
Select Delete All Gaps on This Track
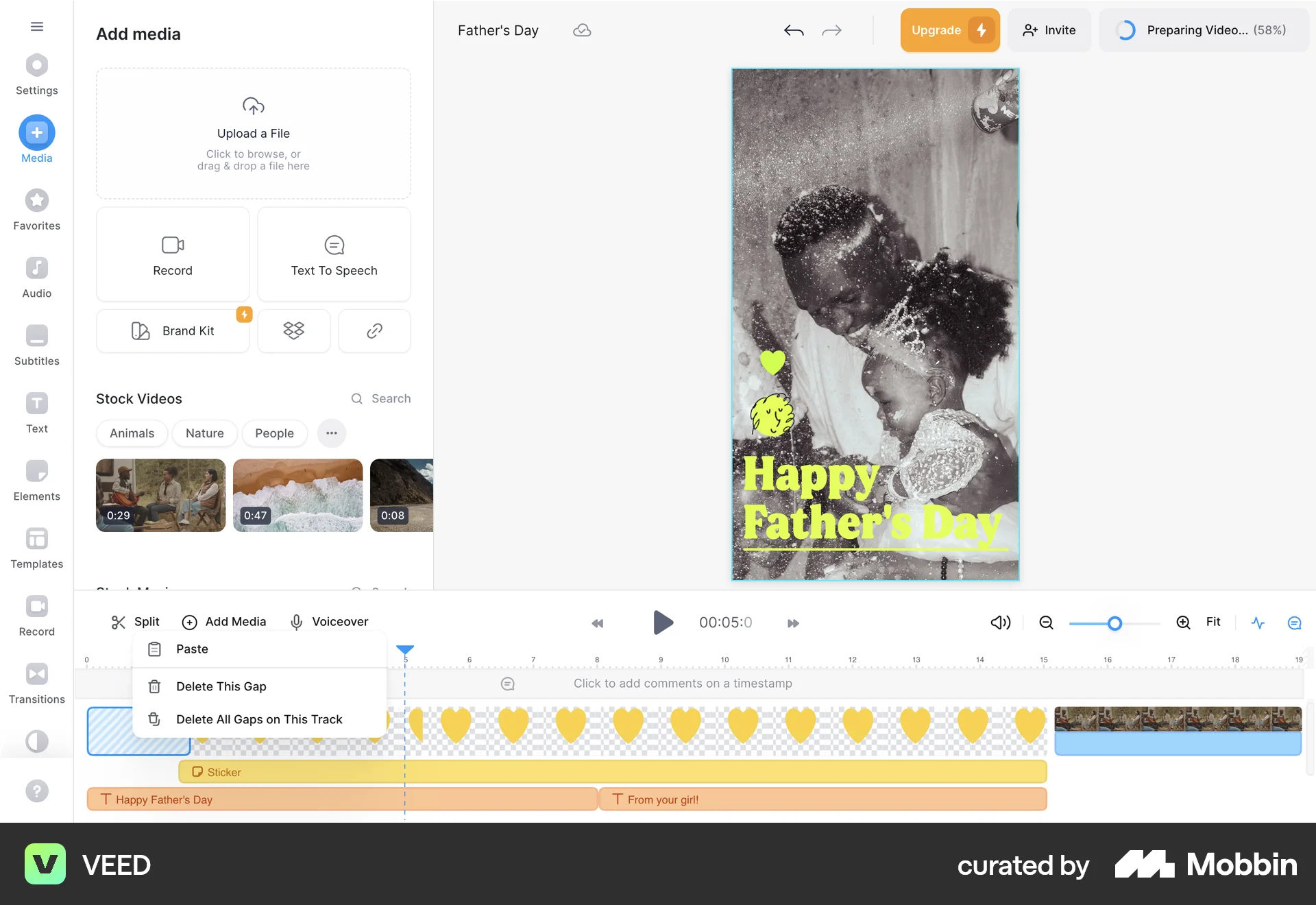tap(259, 719)
